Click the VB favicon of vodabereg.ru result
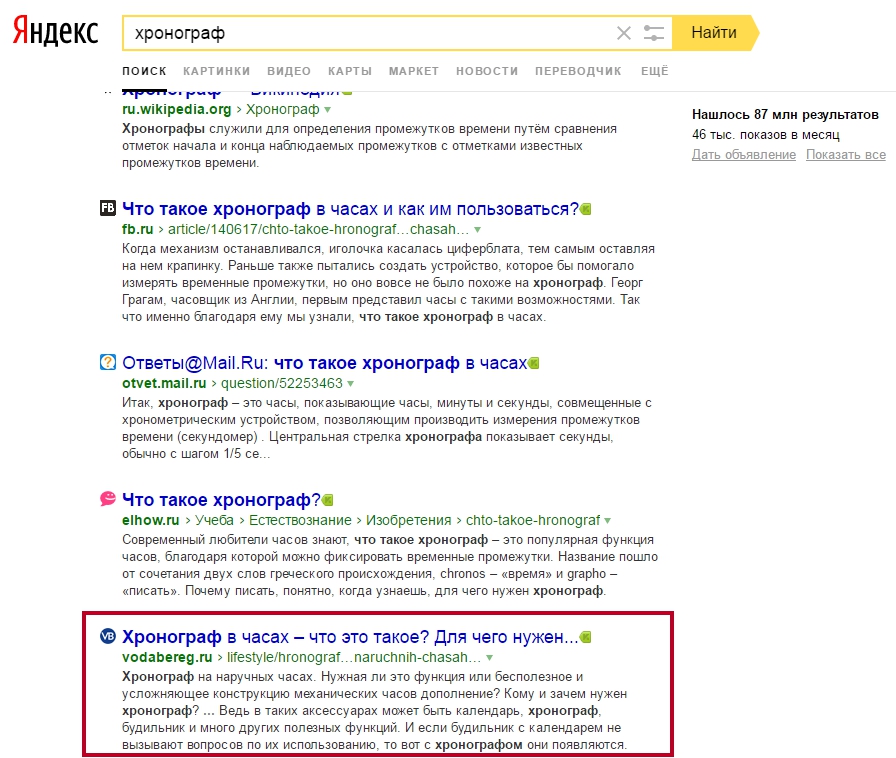 point(107,636)
